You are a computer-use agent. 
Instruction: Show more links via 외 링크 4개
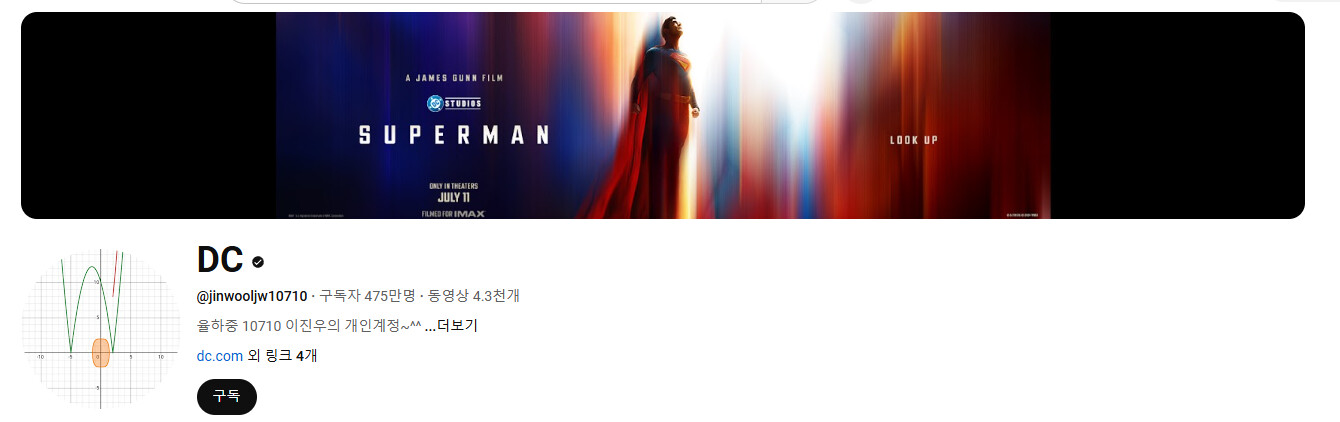pyautogui.click(x=283, y=355)
